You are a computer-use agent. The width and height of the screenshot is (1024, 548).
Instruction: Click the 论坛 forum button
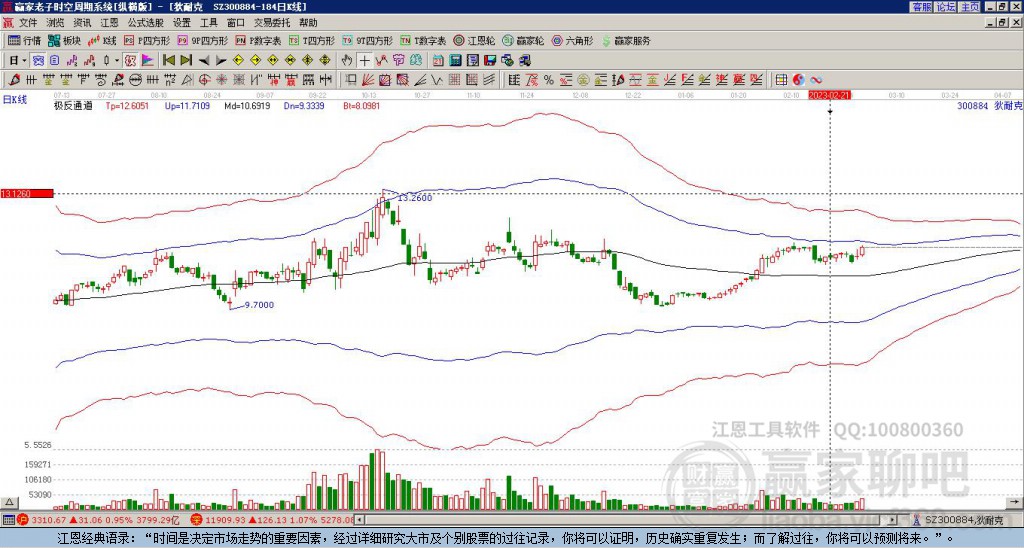945,7
